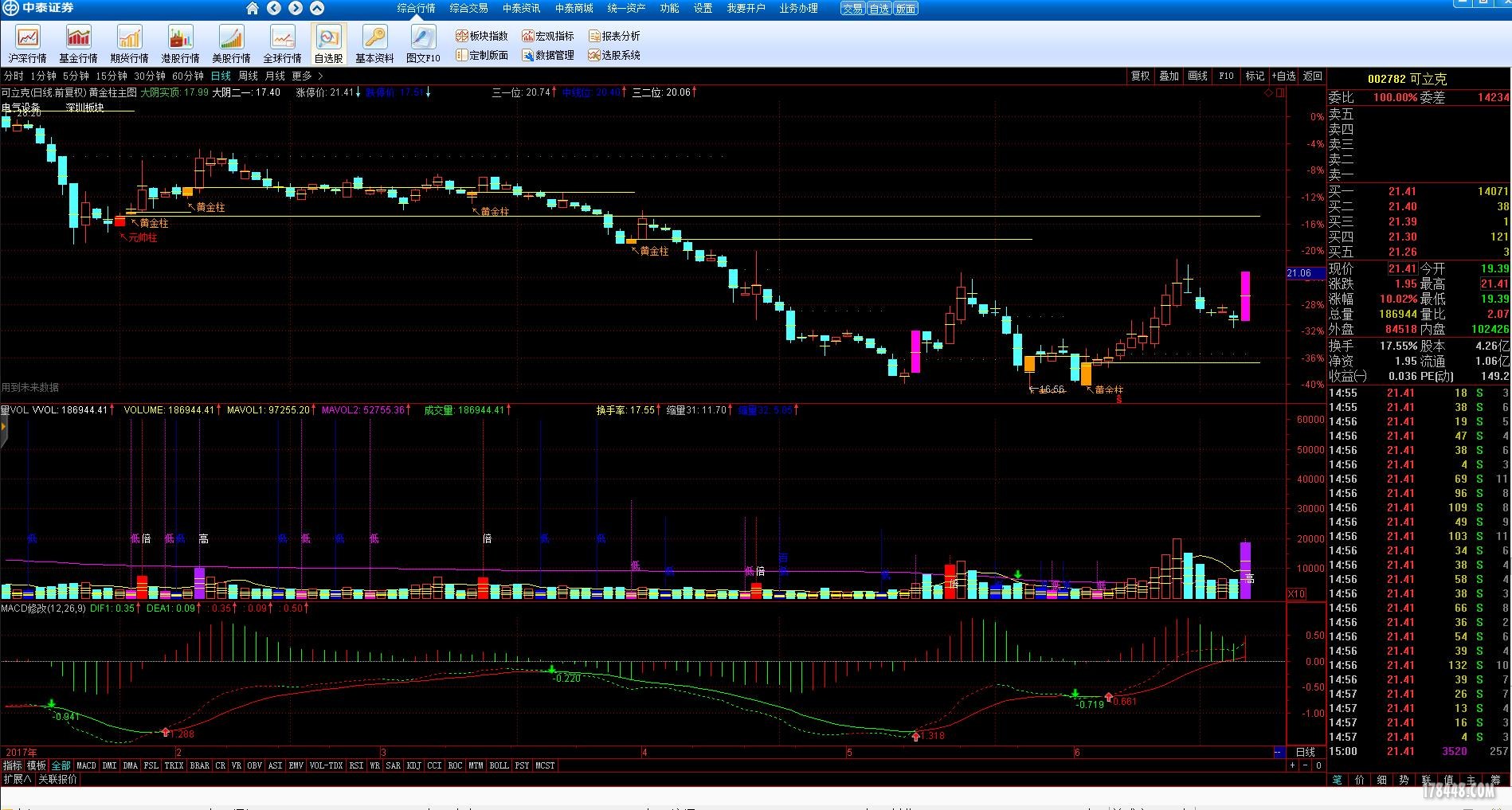The height and width of the screenshot is (810, 1512).
Task: Open 宏观指标 macro indicators
Action: tap(547, 36)
